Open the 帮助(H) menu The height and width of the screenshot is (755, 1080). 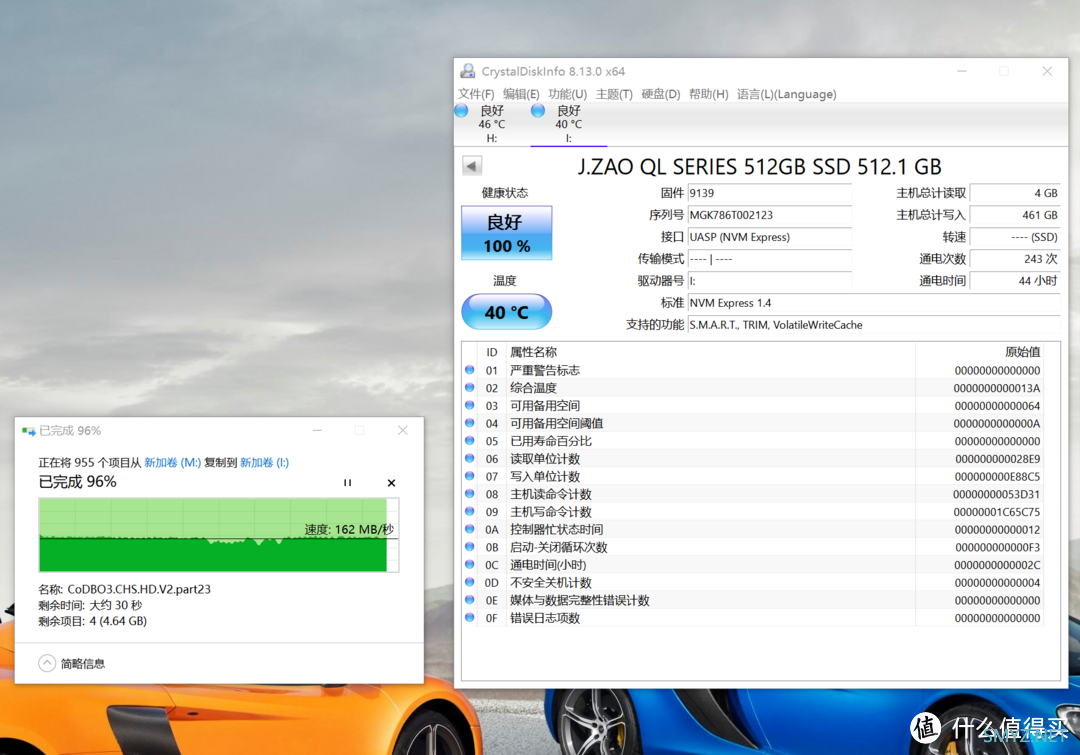pyautogui.click(x=708, y=94)
